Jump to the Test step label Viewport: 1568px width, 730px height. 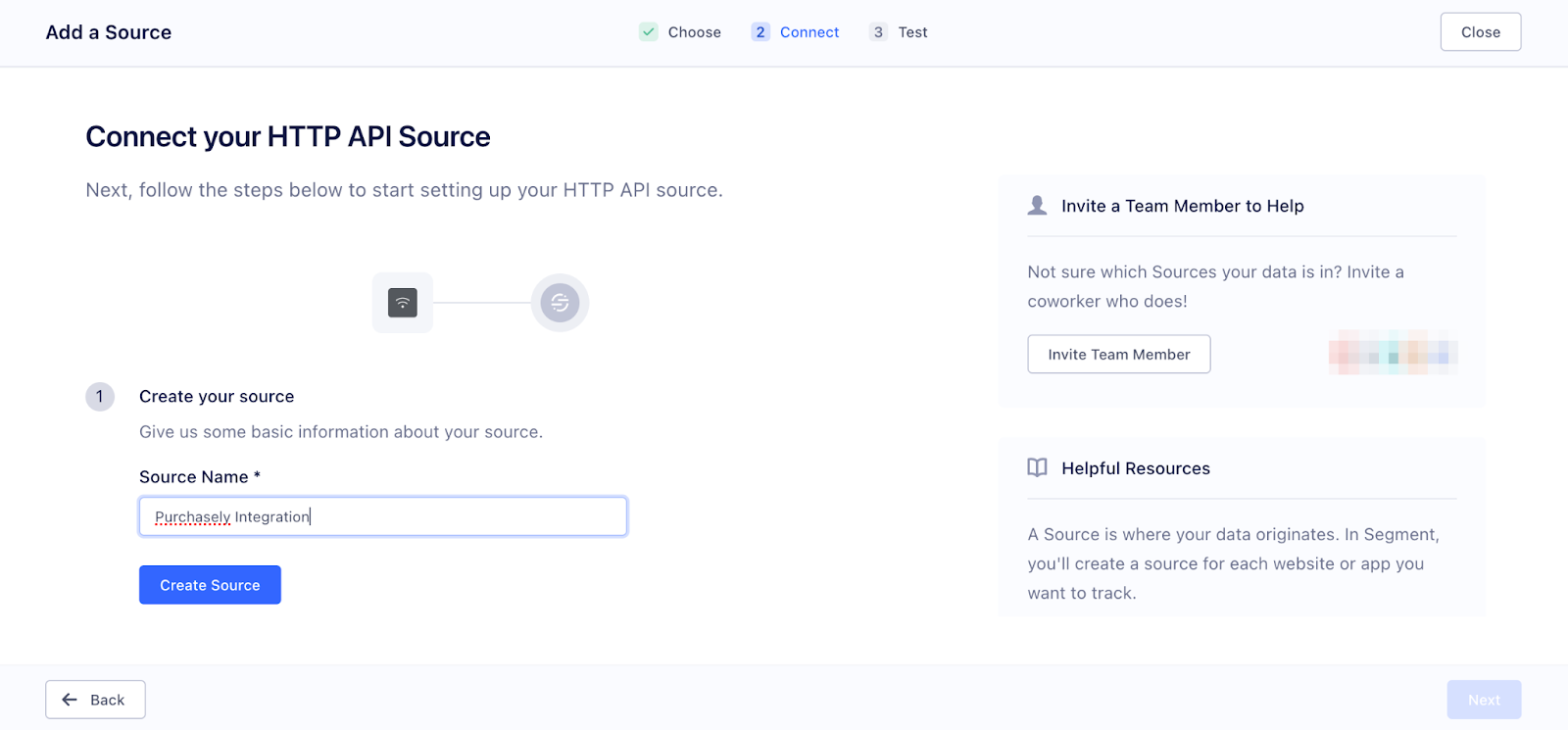click(x=912, y=32)
